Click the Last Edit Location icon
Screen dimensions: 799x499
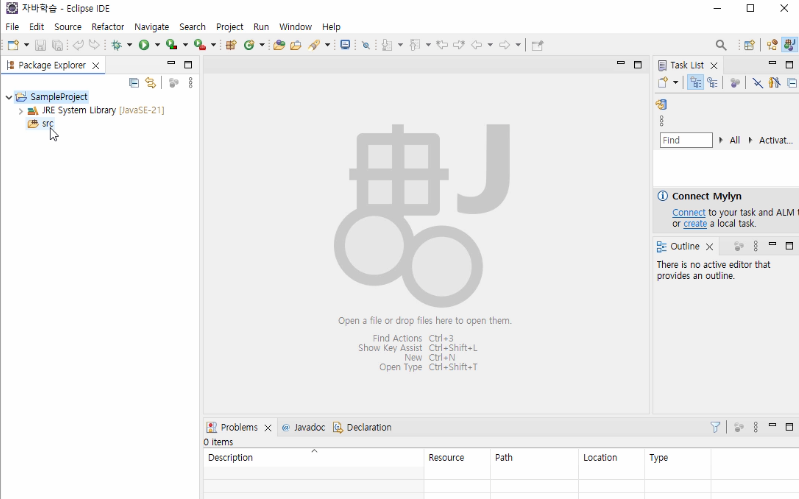[x=442, y=45]
